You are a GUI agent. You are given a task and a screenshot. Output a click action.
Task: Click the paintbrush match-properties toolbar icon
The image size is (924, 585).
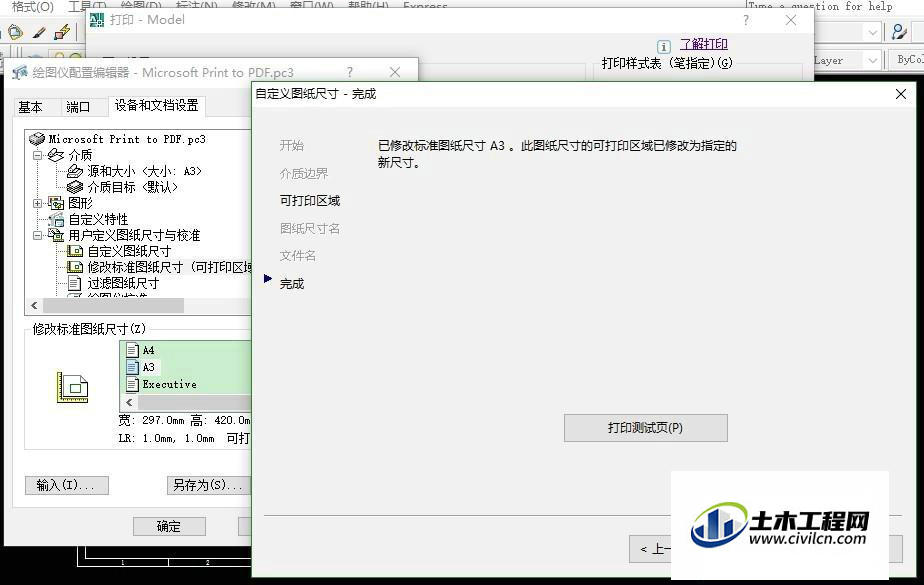39,32
